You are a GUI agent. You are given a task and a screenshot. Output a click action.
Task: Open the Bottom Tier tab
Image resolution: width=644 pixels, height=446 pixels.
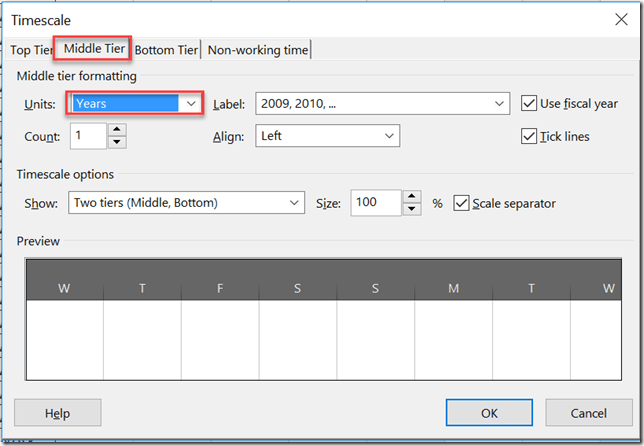tap(166, 50)
